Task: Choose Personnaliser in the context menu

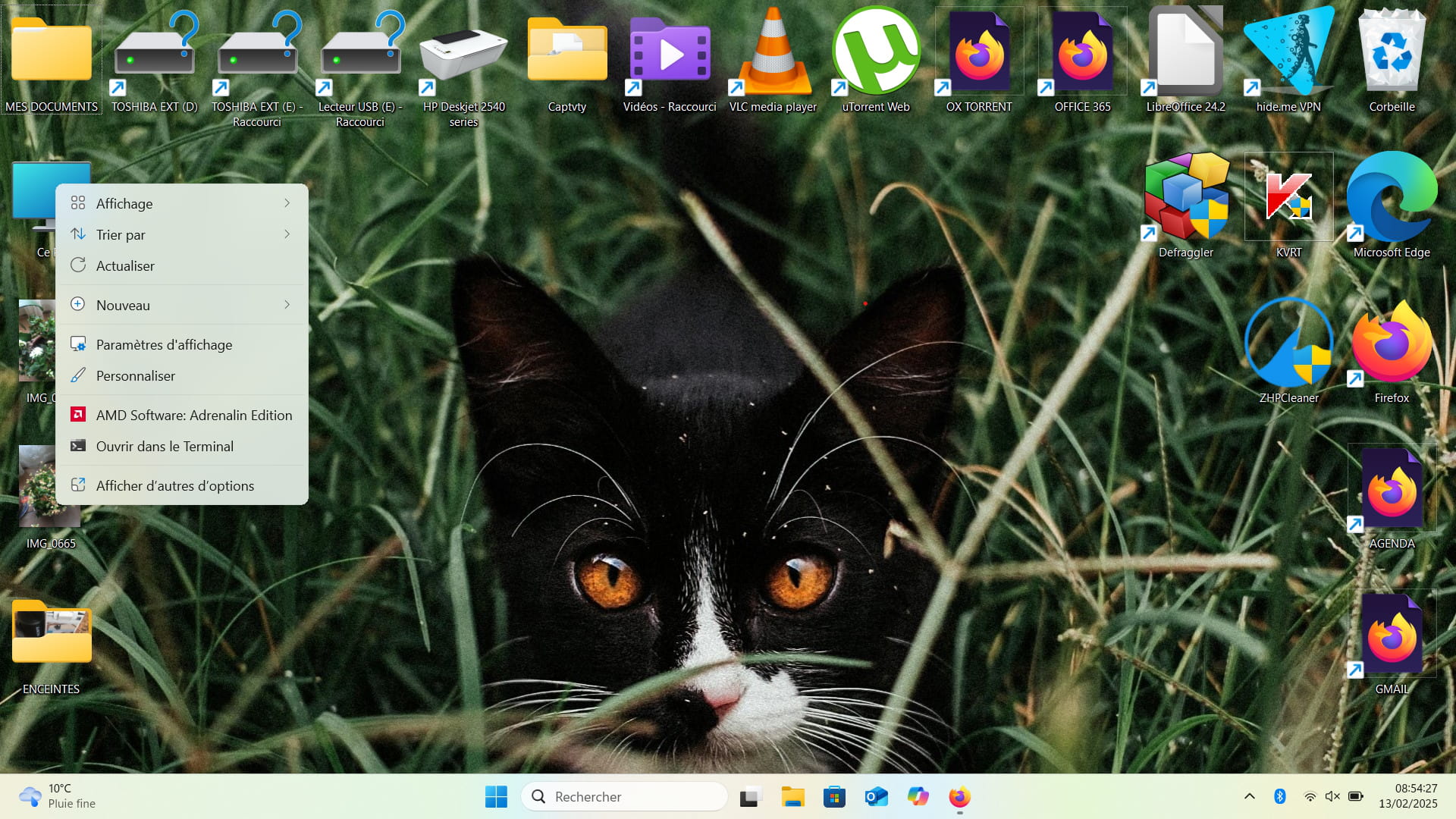Action: point(182,375)
